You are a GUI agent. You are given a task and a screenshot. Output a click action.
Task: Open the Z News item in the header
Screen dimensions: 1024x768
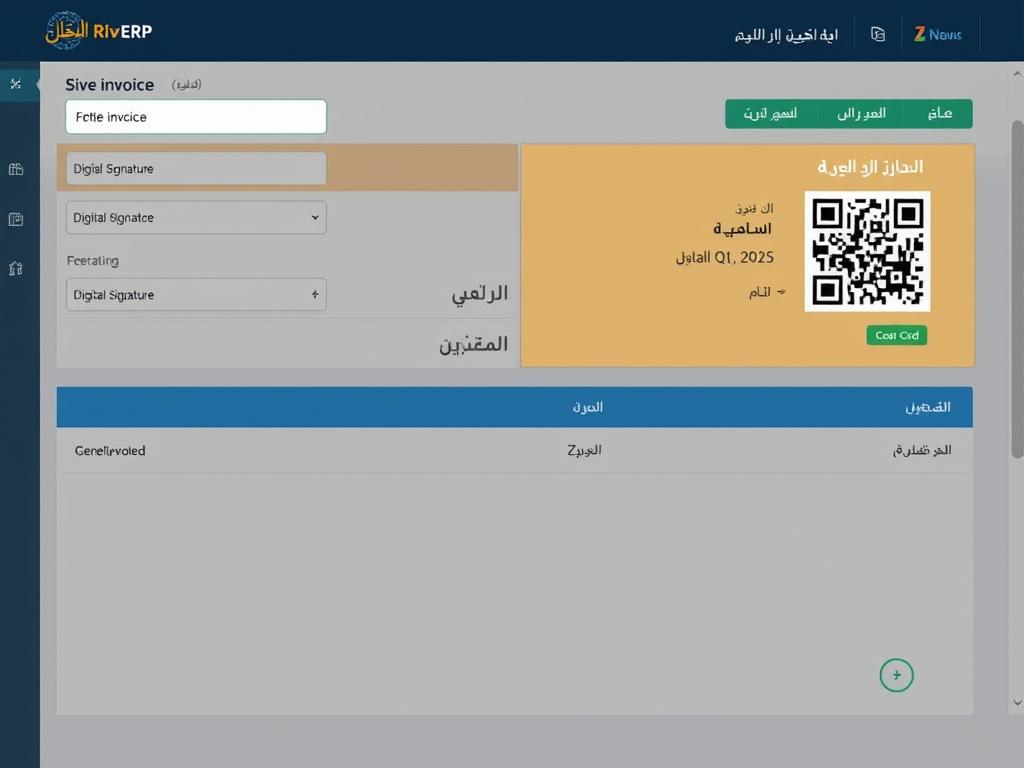click(937, 34)
